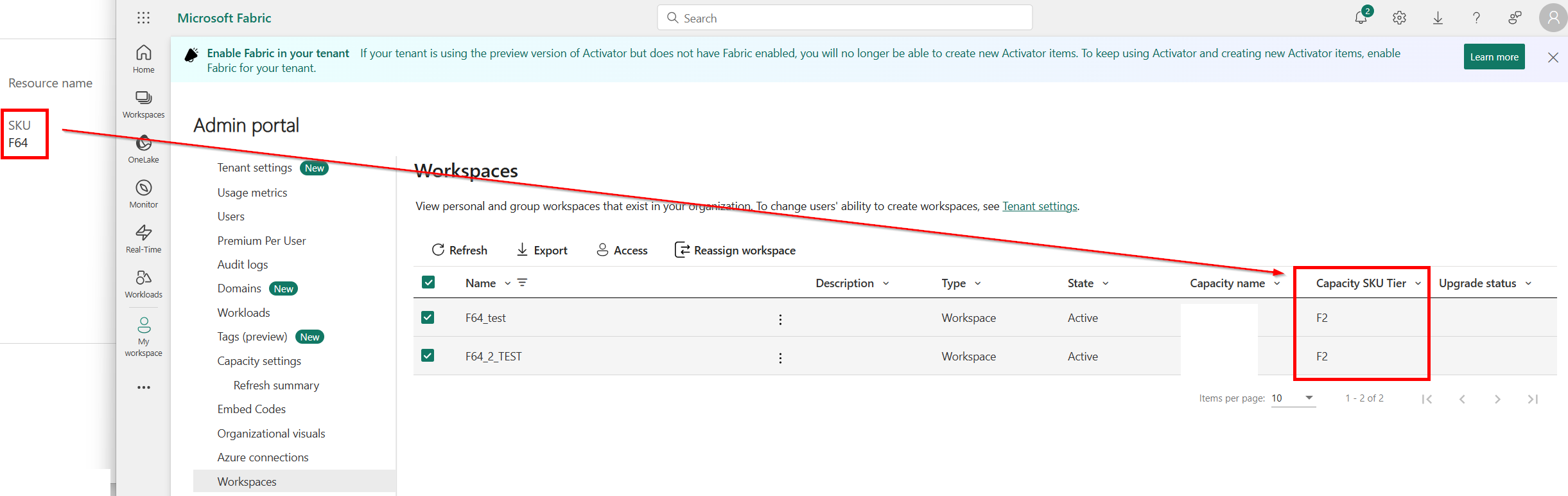The height and width of the screenshot is (496, 1568).
Task: Open My workspace icon
Action: pos(143,337)
